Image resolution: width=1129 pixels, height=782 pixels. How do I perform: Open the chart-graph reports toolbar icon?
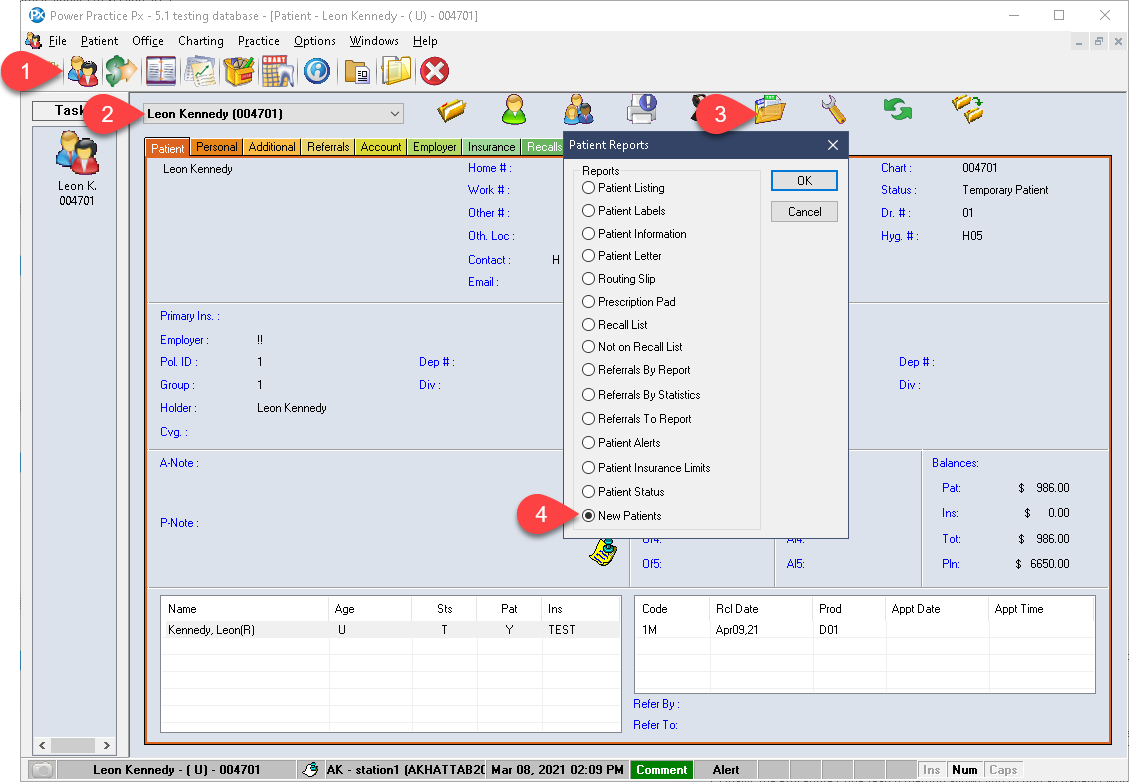pos(199,71)
